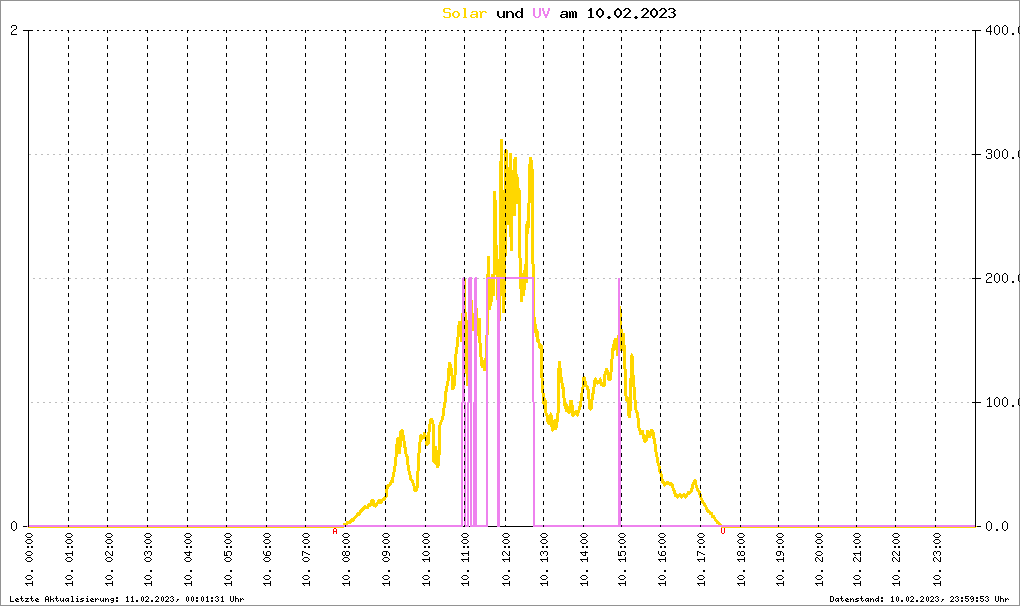
Task: Click the x-axis label '10. 01:00'
Action: tap(68, 559)
